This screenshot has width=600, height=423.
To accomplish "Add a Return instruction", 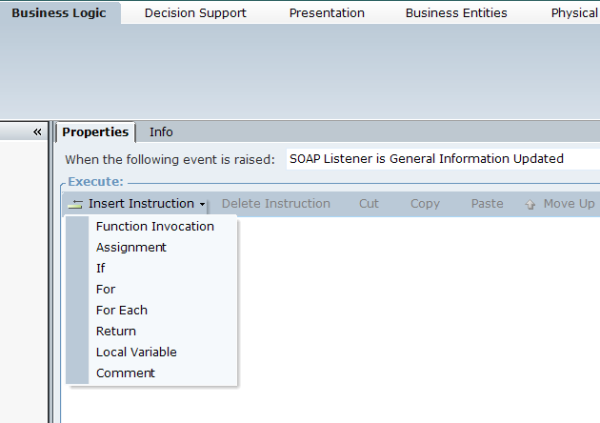I will 116,331.
